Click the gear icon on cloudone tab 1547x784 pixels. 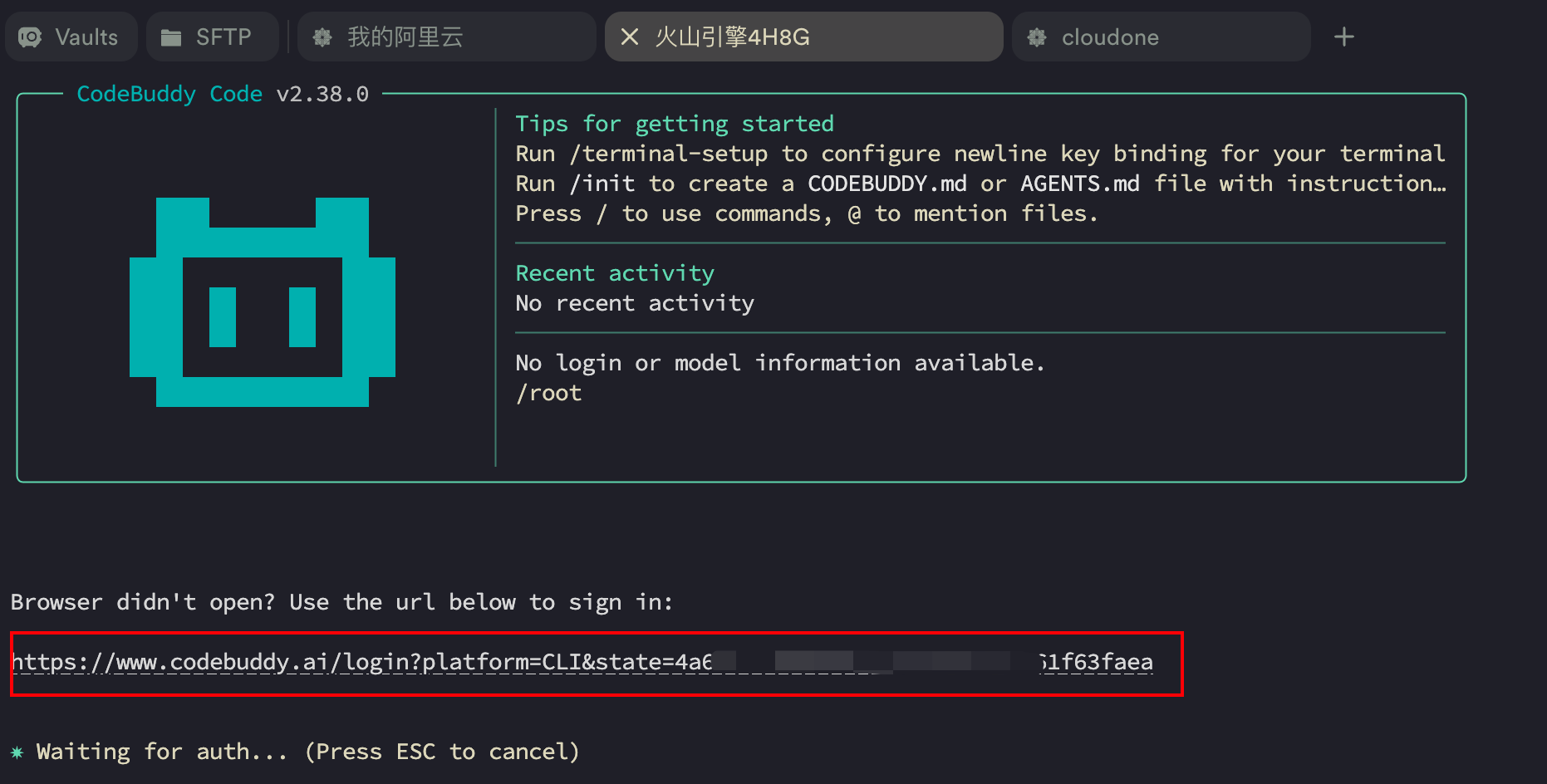click(x=1035, y=37)
